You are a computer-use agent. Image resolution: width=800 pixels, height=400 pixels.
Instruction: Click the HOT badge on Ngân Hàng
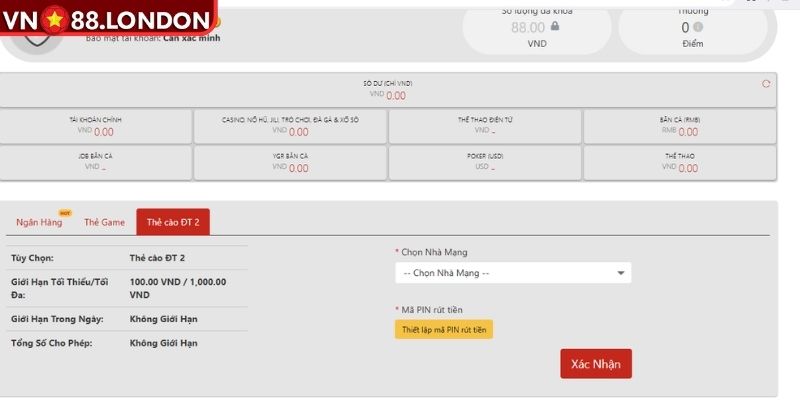point(65,212)
